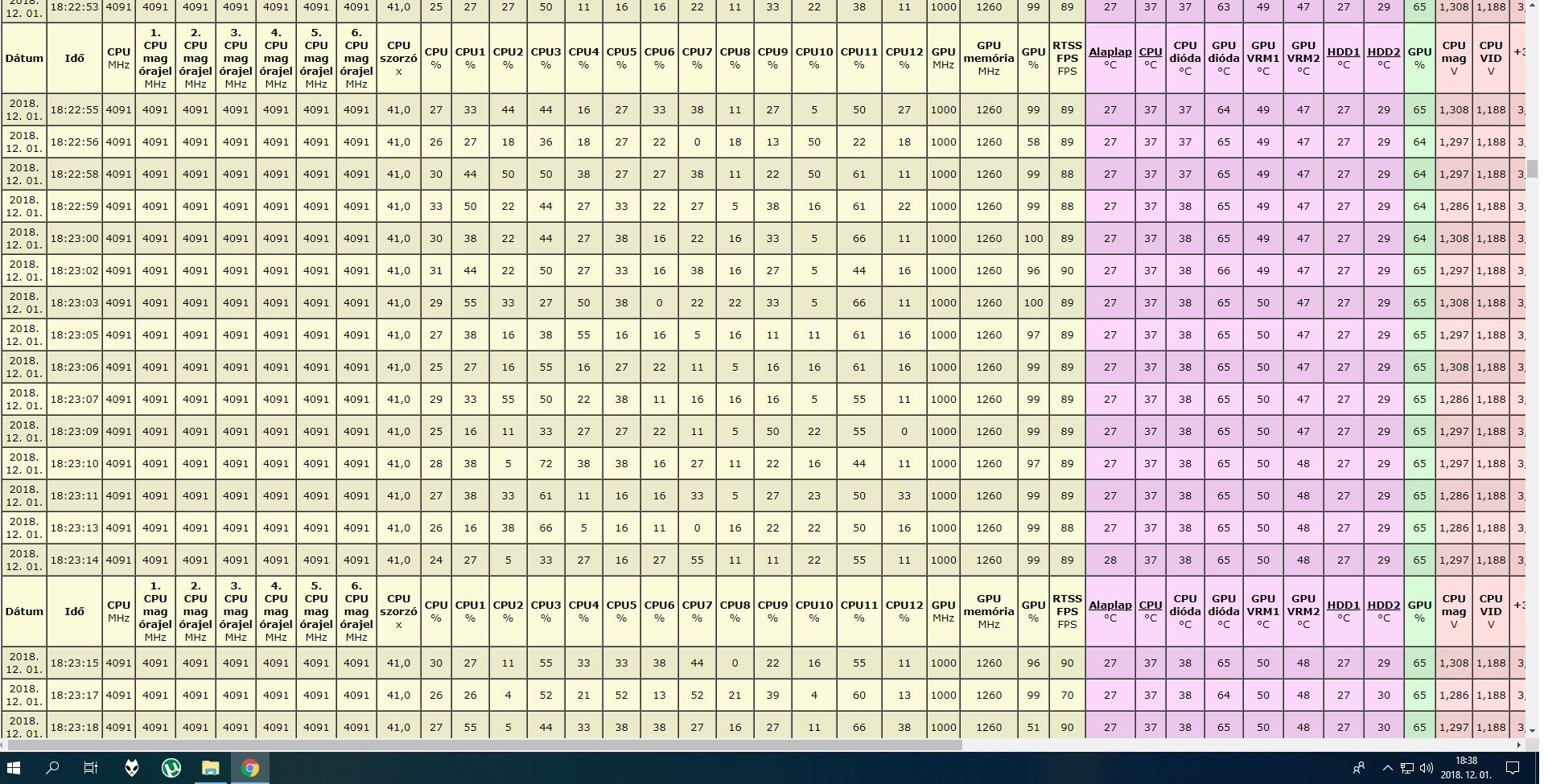Open taskbar search magnifier
The height and width of the screenshot is (784, 1544).
coord(52,768)
